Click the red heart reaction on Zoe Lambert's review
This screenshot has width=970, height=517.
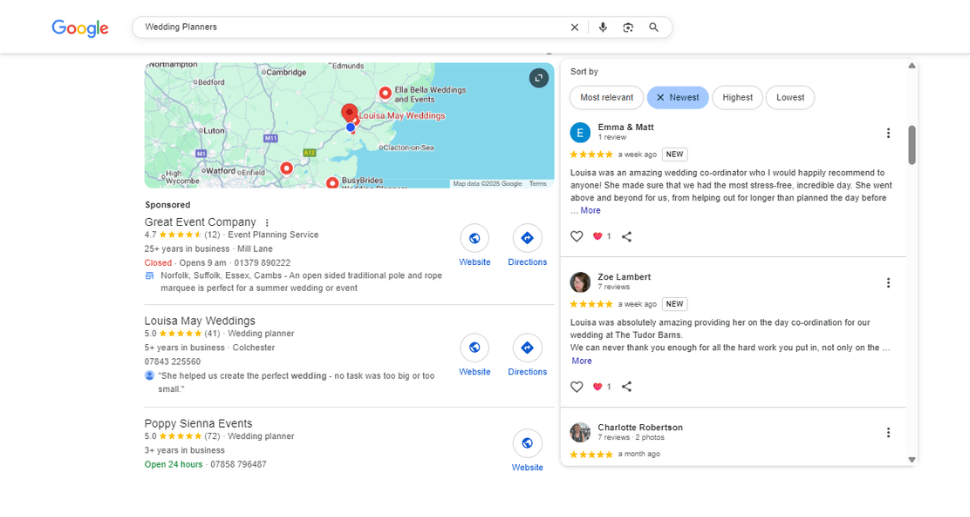[598, 387]
